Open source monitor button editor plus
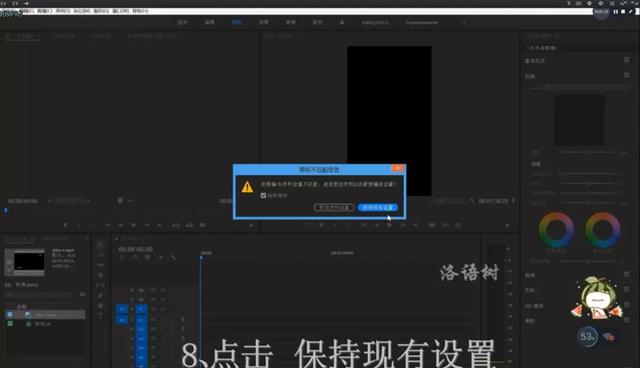 (x=251, y=225)
